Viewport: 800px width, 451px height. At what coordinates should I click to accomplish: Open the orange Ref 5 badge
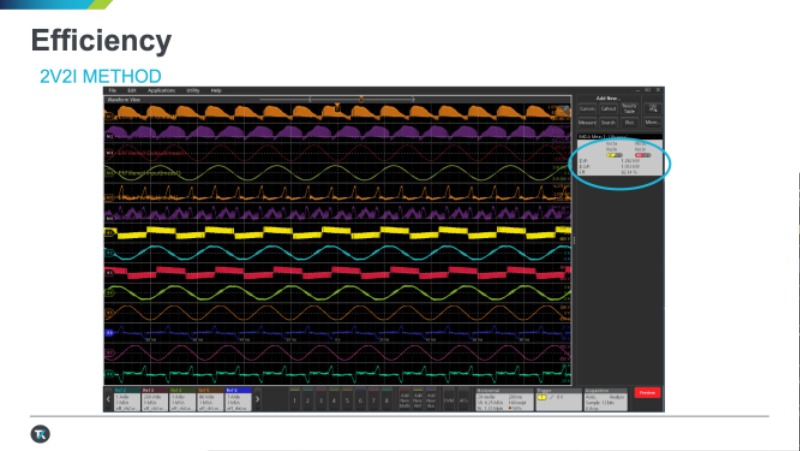pos(211,399)
